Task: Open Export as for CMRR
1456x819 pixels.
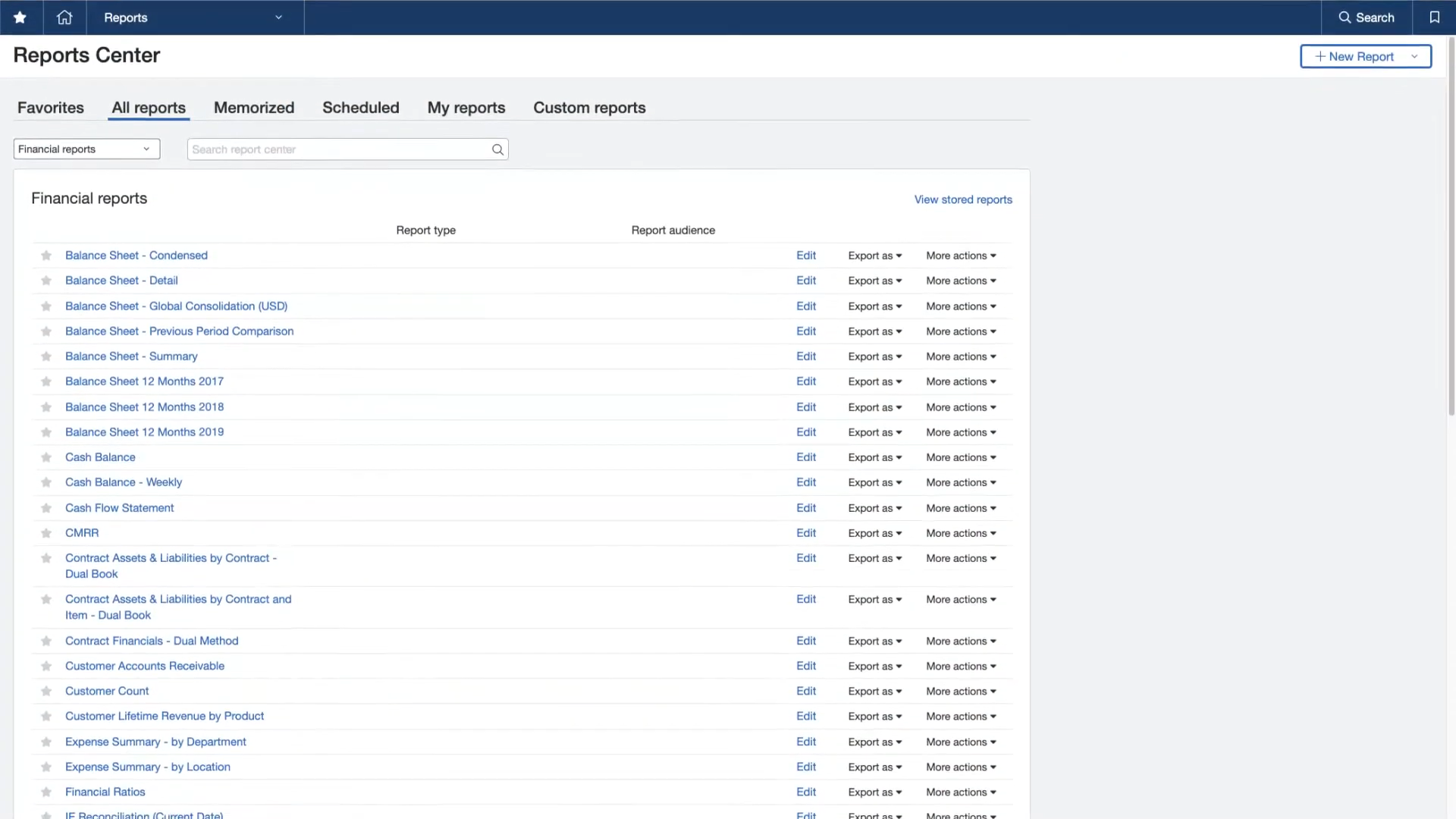Action: 874,533
